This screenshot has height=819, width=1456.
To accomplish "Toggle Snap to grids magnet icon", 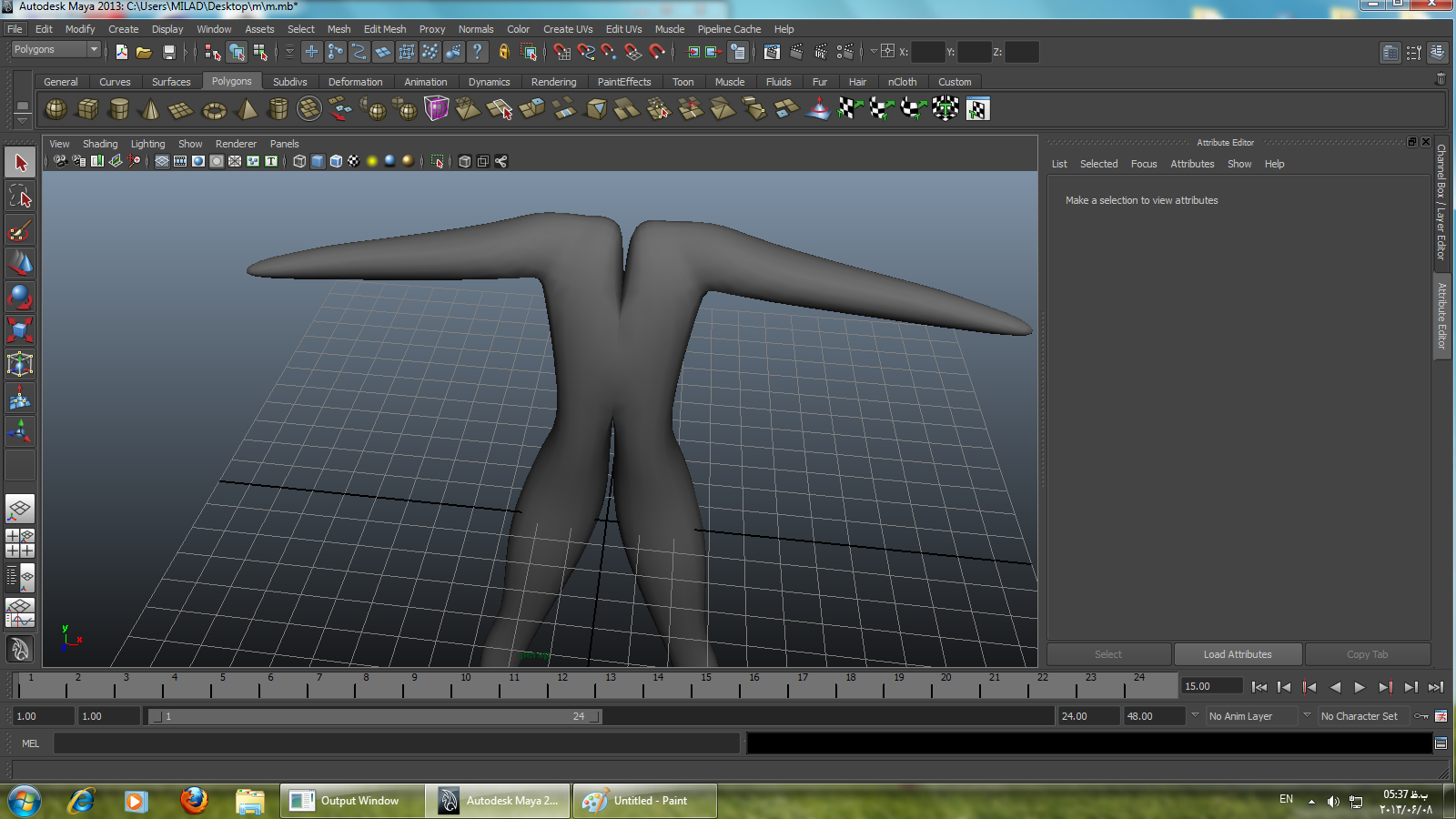I will pyautogui.click(x=562, y=52).
